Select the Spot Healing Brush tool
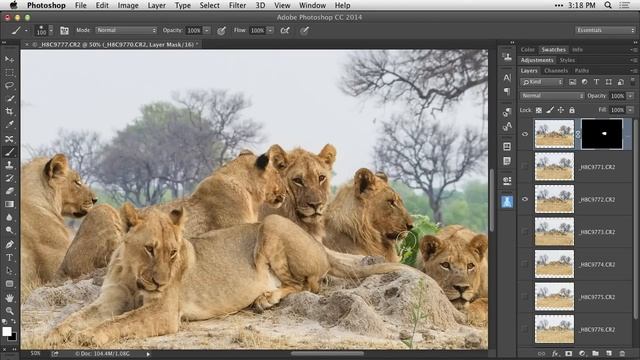 9,139
